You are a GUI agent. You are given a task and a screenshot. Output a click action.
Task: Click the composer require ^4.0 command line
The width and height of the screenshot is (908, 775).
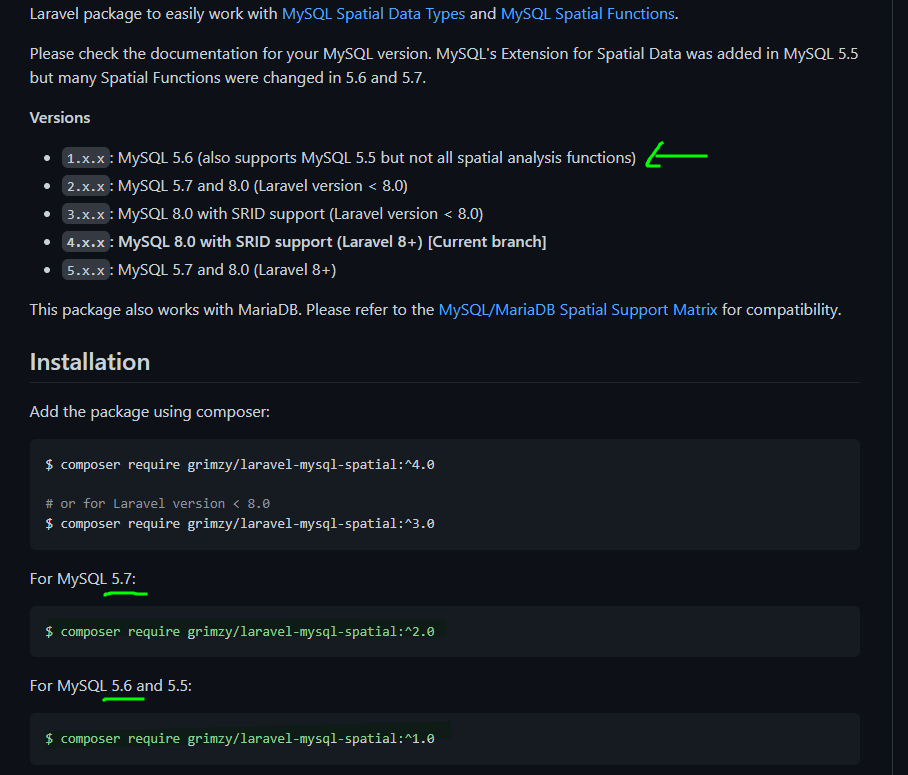pyautogui.click(x=240, y=465)
